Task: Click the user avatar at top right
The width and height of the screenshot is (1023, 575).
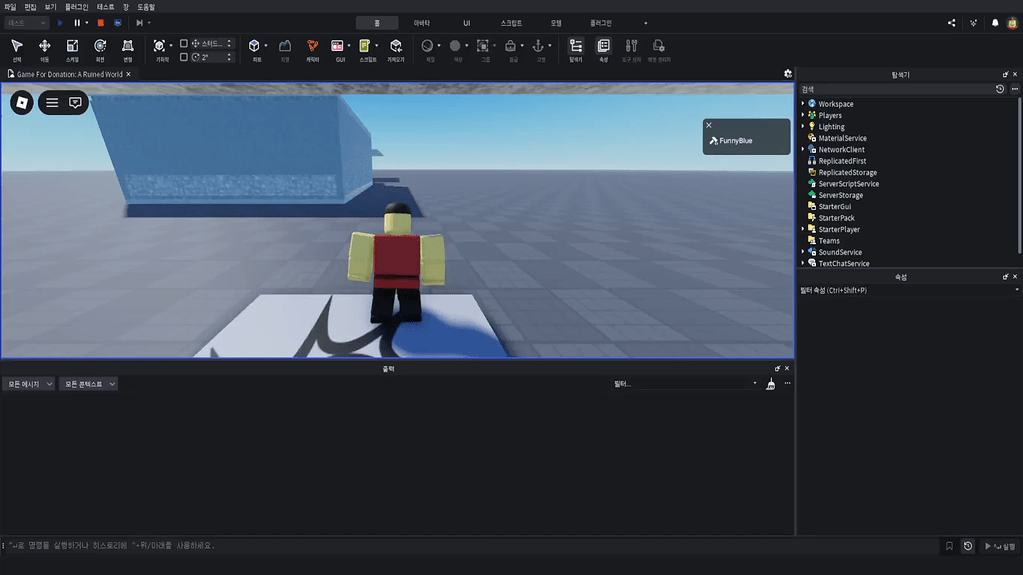Action: [1012, 23]
